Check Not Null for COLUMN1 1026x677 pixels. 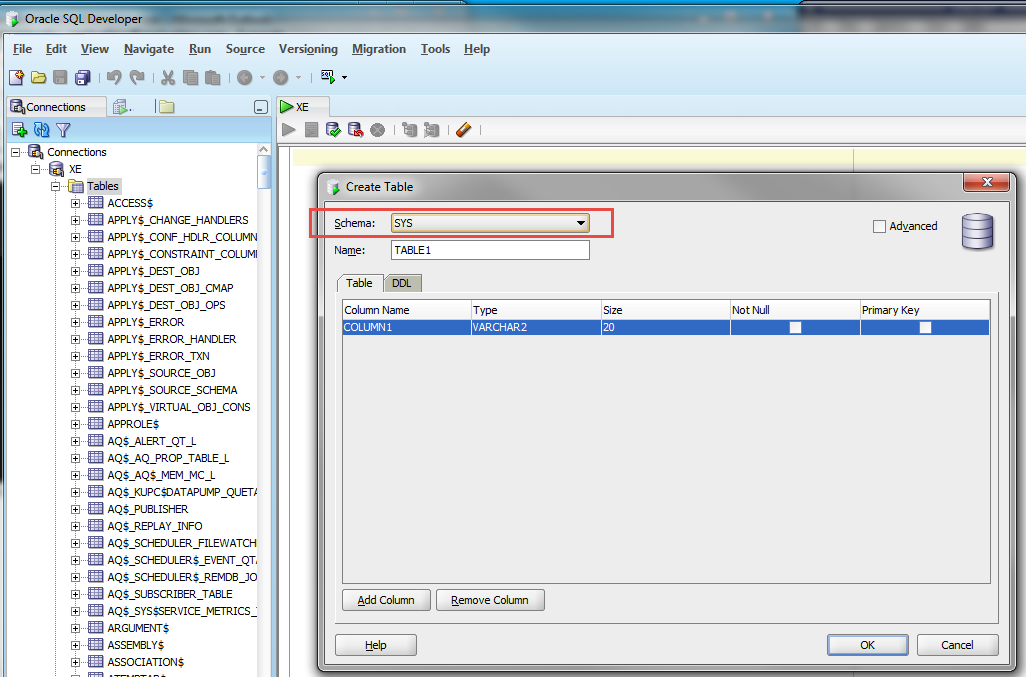click(x=795, y=327)
